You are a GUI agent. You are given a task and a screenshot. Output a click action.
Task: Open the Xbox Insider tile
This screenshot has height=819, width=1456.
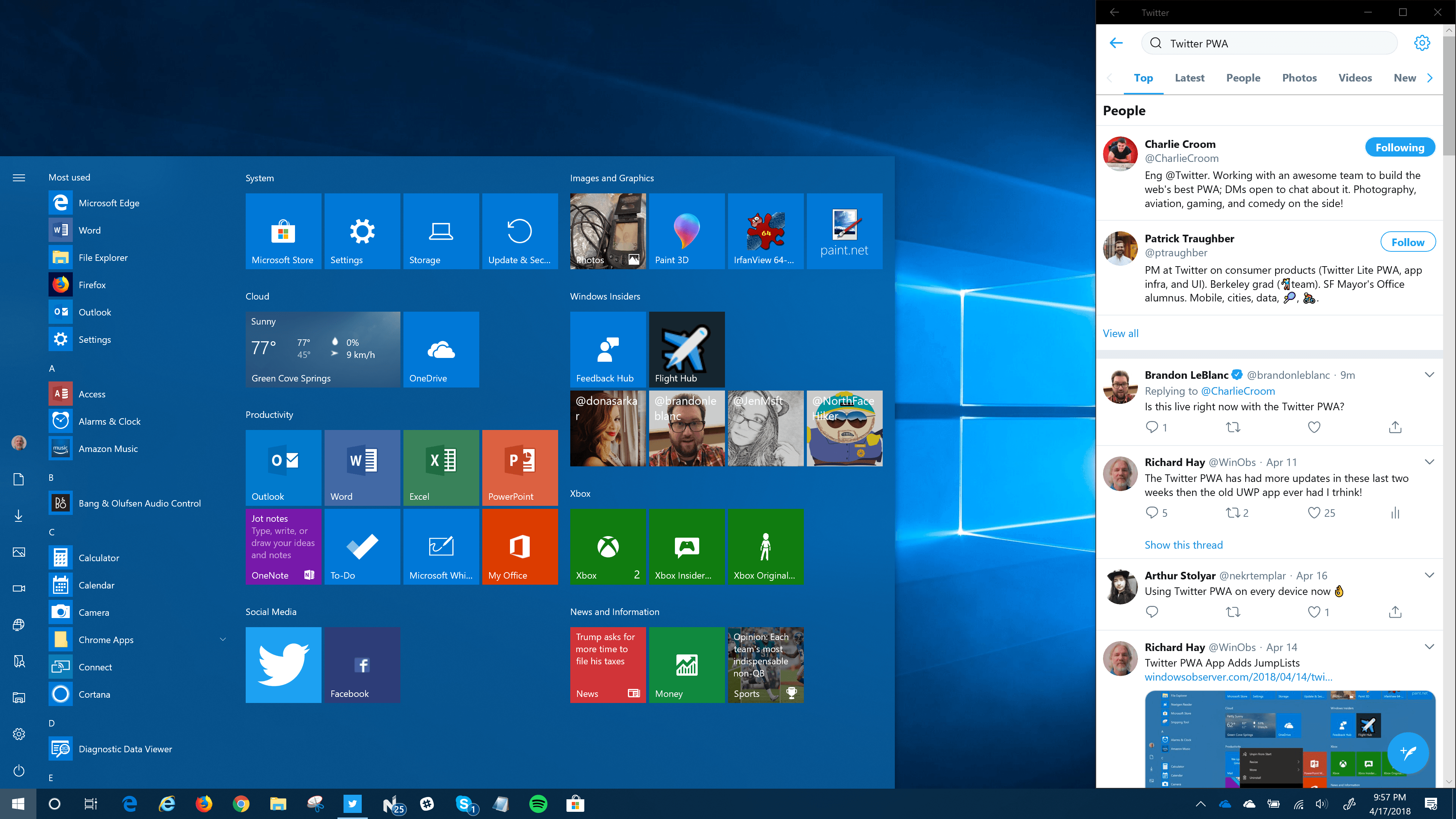[686, 546]
